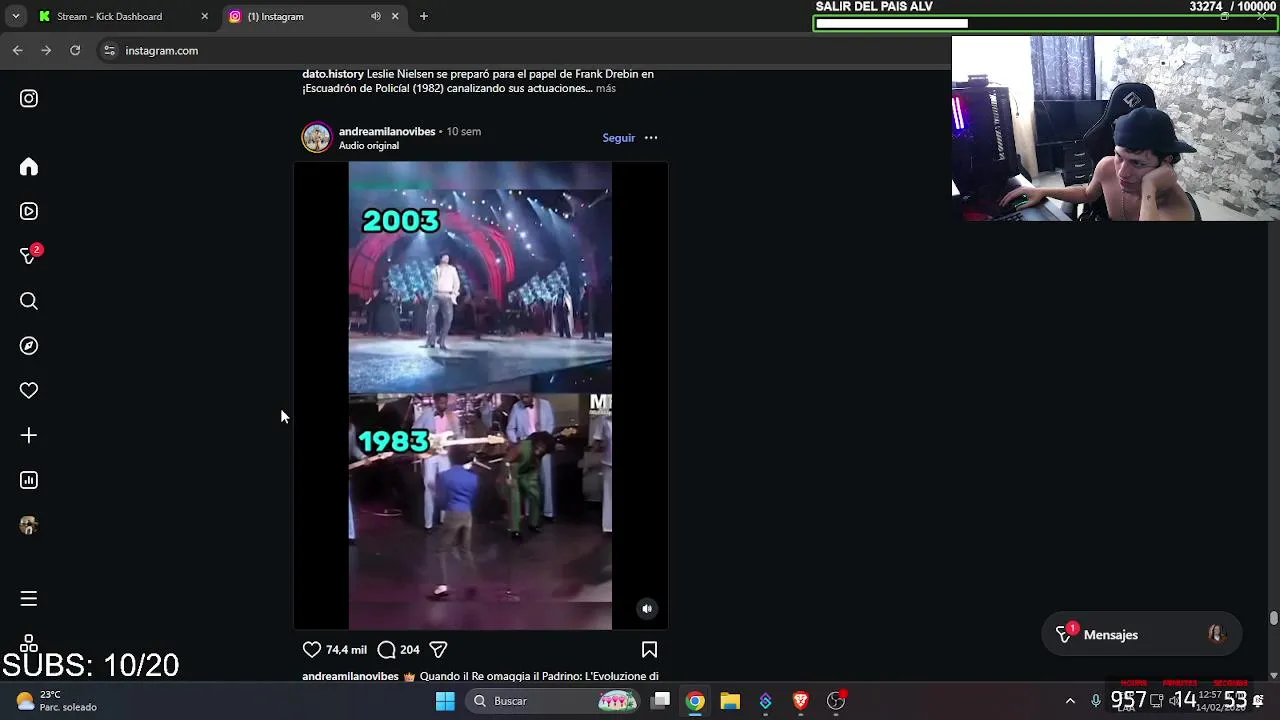Image resolution: width=1280 pixels, height=720 pixels.
Task: Reload the Instagram page
Action: [75, 50]
